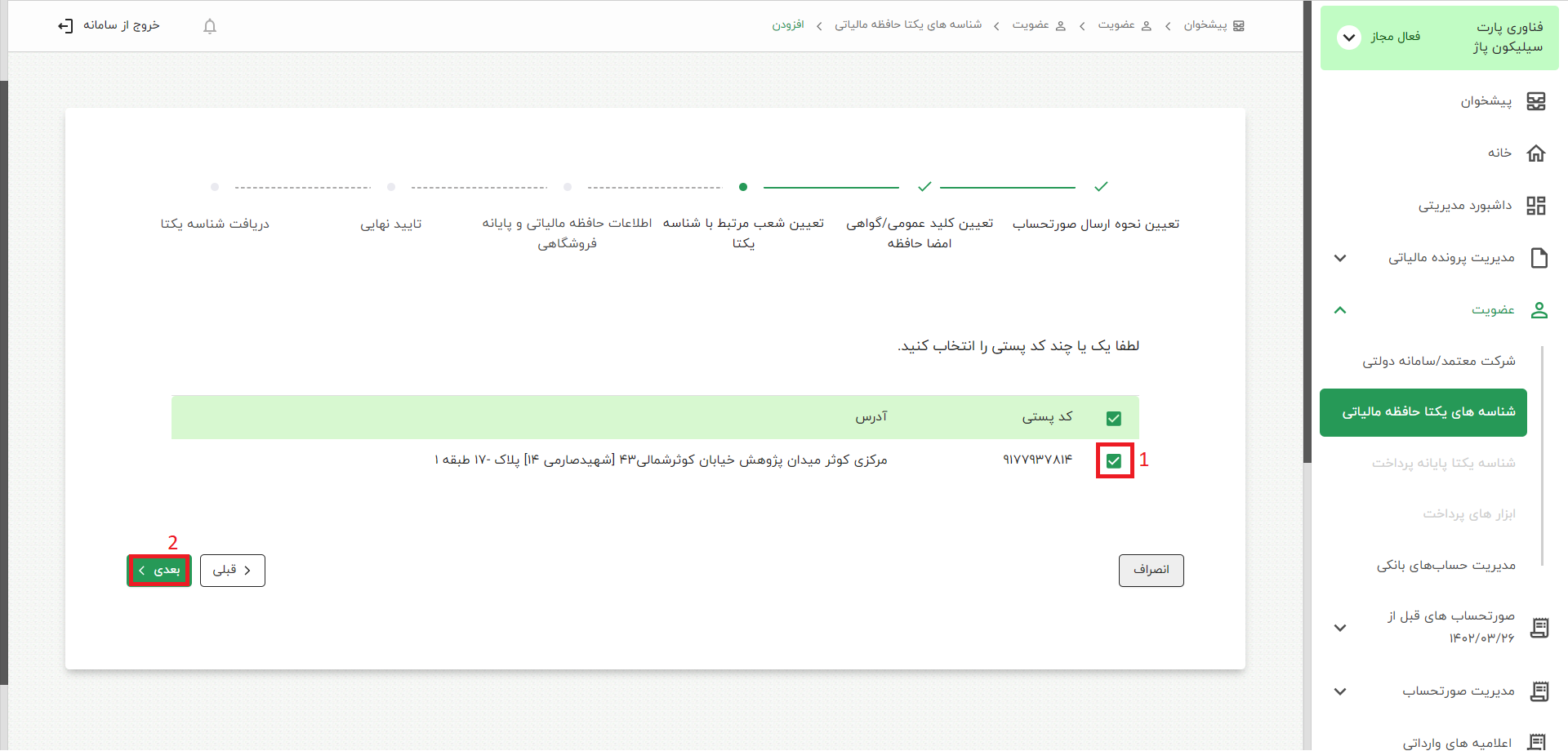Click step label تایید نهایی
The height and width of the screenshot is (751, 1568).
coord(391,224)
